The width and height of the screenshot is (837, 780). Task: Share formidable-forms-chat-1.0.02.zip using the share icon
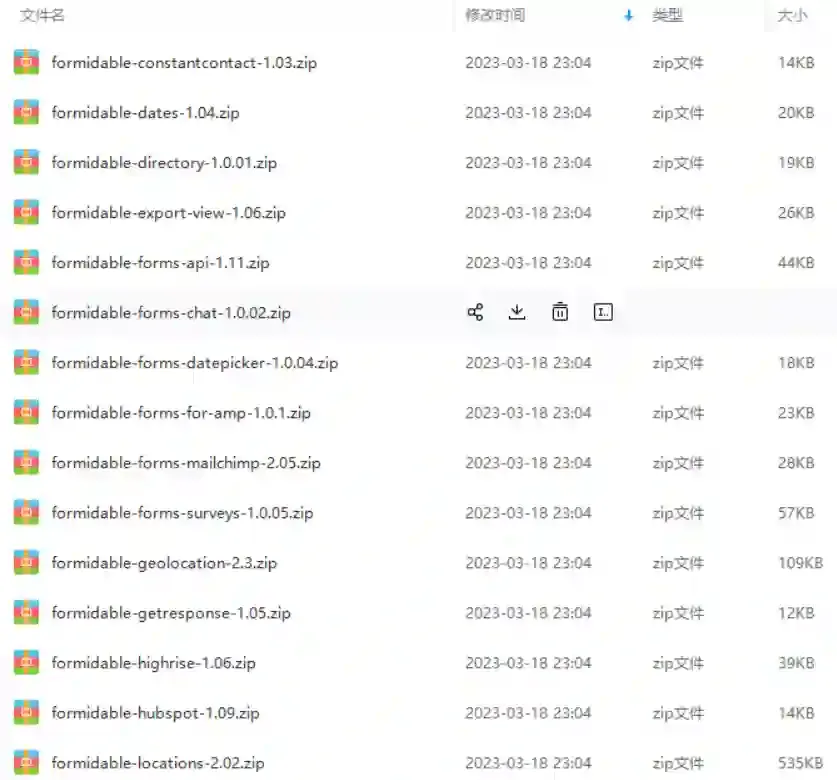[x=475, y=312]
